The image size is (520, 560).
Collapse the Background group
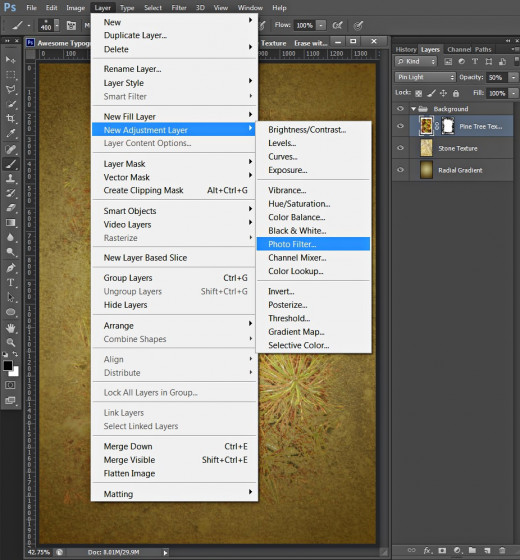click(414, 109)
